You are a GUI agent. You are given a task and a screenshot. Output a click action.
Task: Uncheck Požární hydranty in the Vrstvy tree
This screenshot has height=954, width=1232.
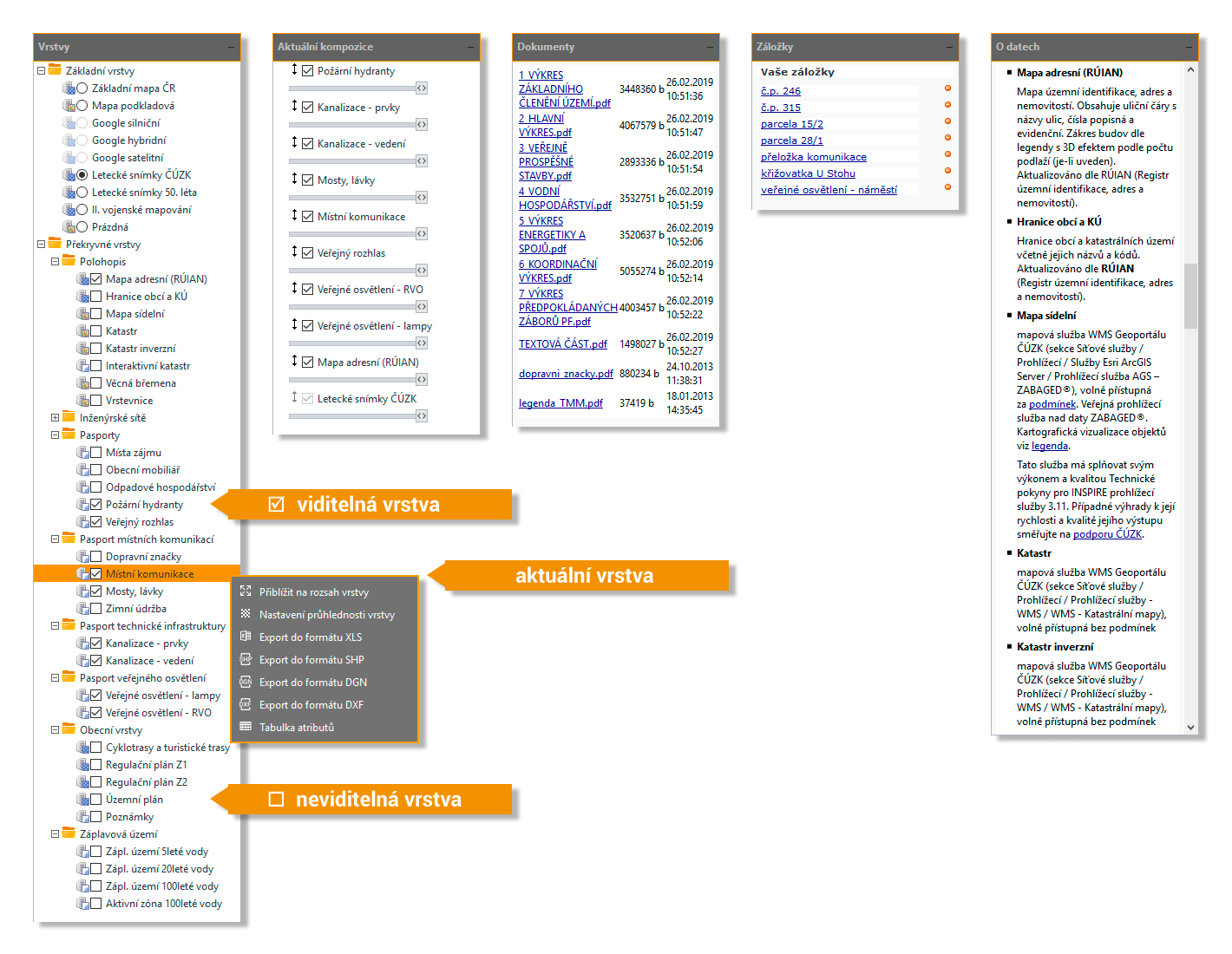pos(96,505)
